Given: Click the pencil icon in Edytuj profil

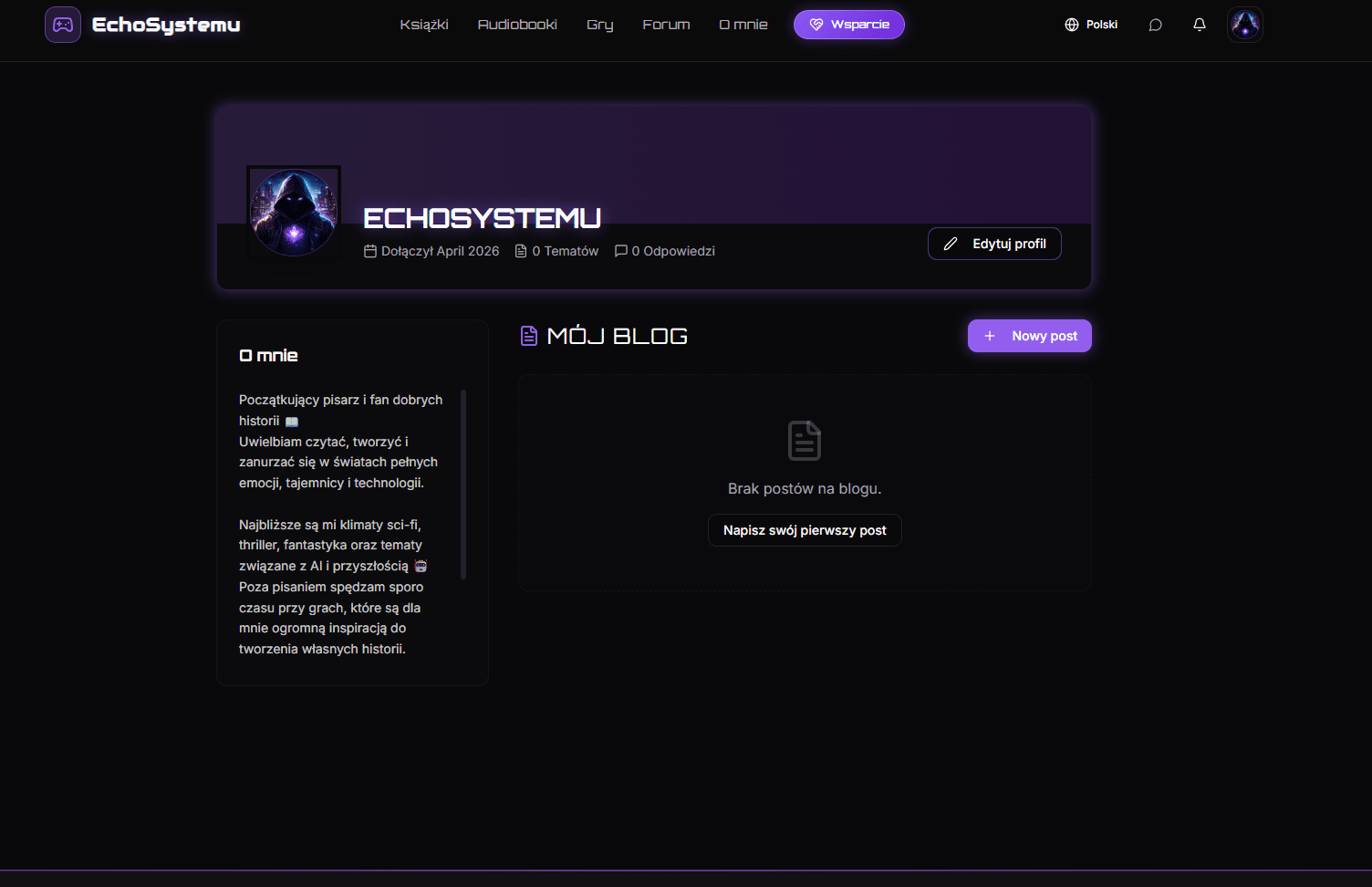Looking at the screenshot, I should click(951, 244).
